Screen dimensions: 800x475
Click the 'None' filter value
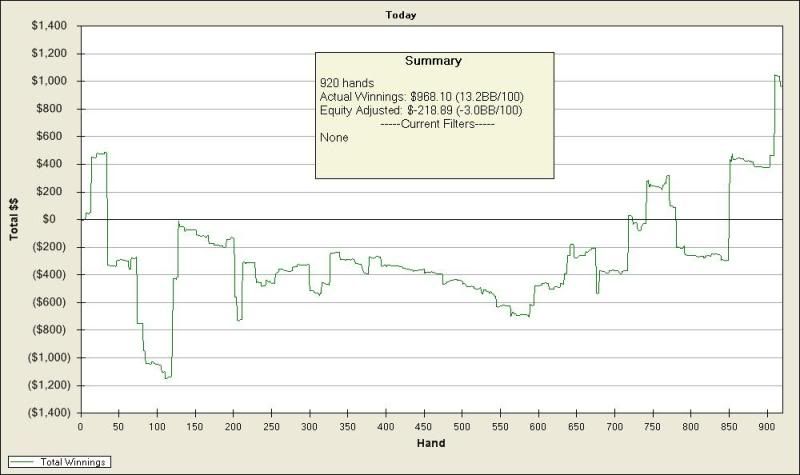[334, 137]
